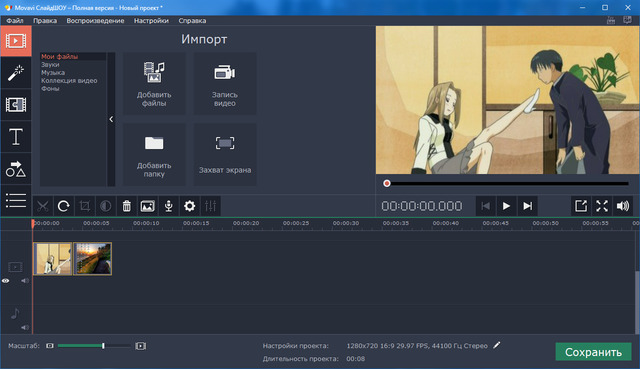The height and width of the screenshot is (369, 640).
Task: Open the Настройки menu
Action: pyautogui.click(x=151, y=20)
